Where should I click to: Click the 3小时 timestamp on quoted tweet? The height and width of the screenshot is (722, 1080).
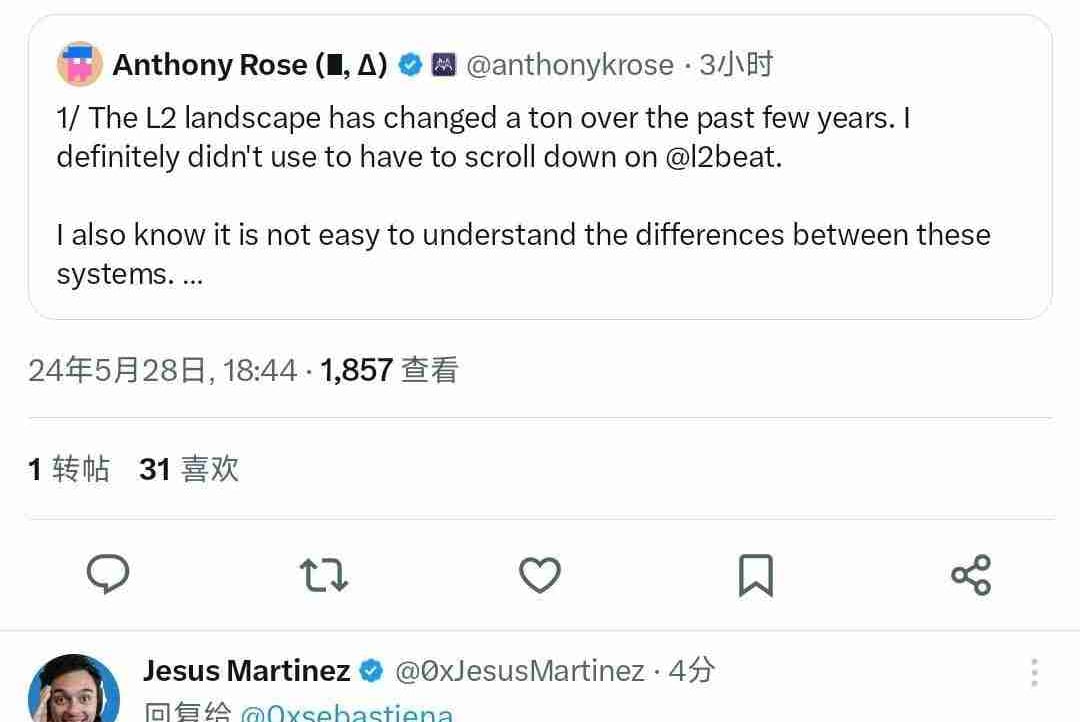tap(736, 66)
